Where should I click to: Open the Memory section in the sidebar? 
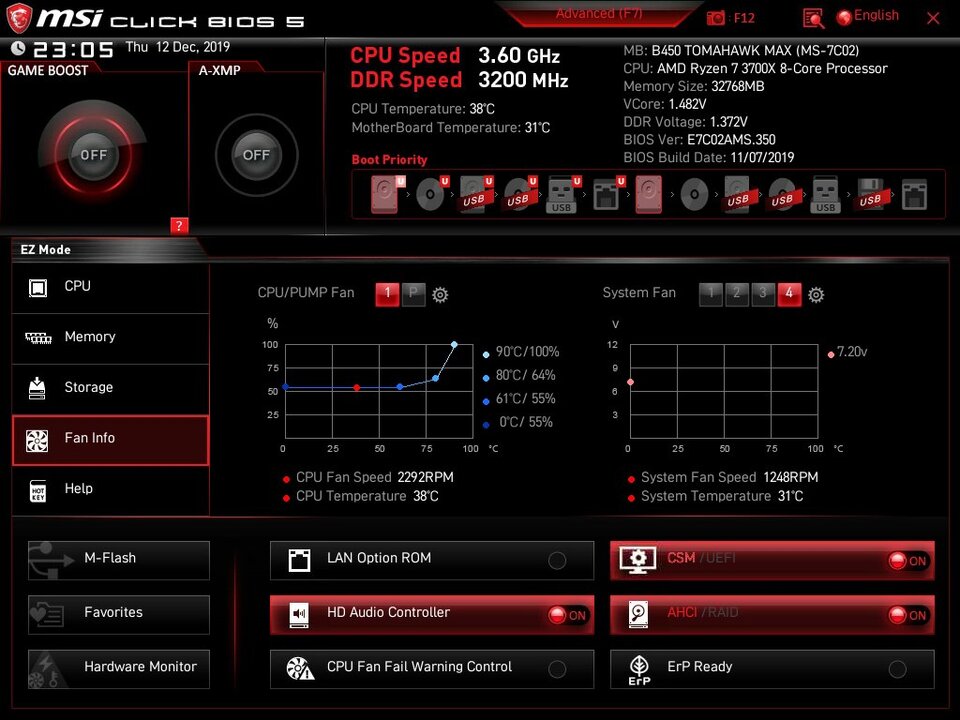tap(111, 338)
